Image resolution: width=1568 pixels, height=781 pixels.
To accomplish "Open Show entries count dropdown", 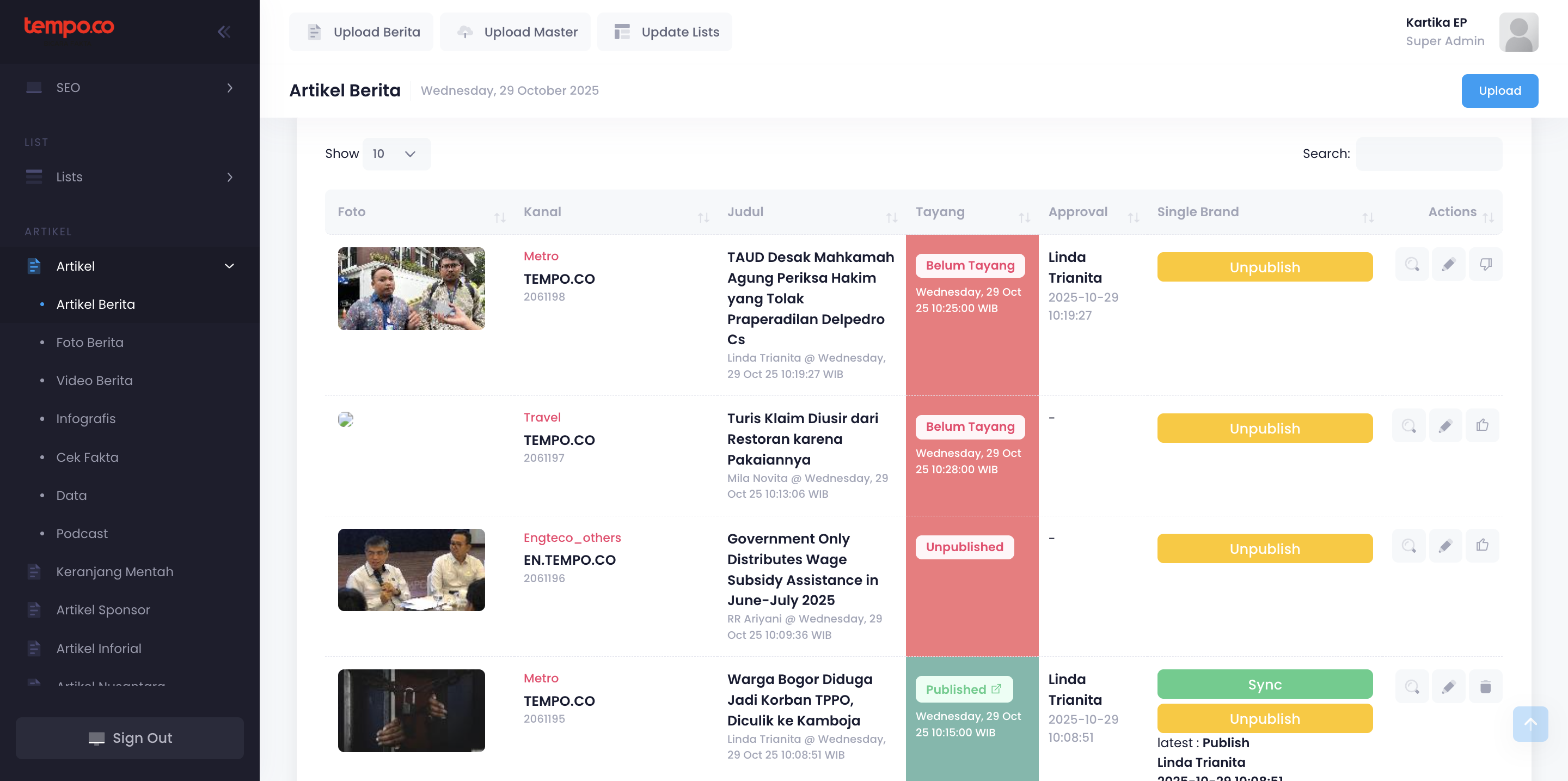I will point(396,154).
